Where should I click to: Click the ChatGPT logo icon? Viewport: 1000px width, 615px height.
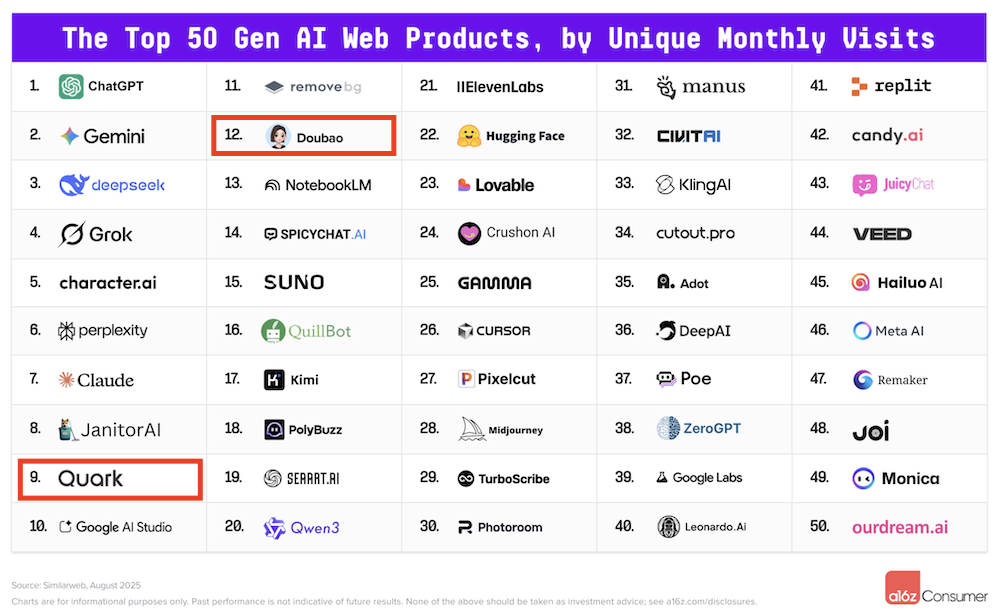pyautogui.click(x=71, y=87)
